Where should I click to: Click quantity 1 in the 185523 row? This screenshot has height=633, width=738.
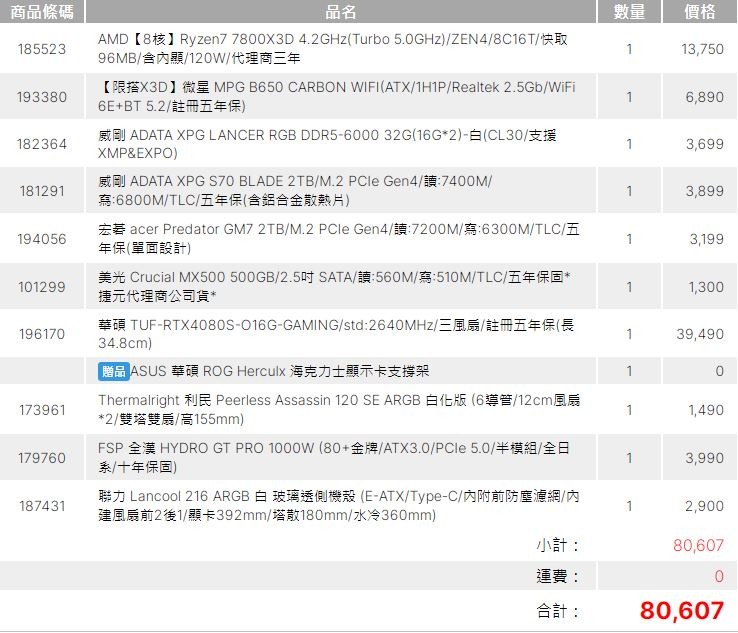[x=629, y=49]
